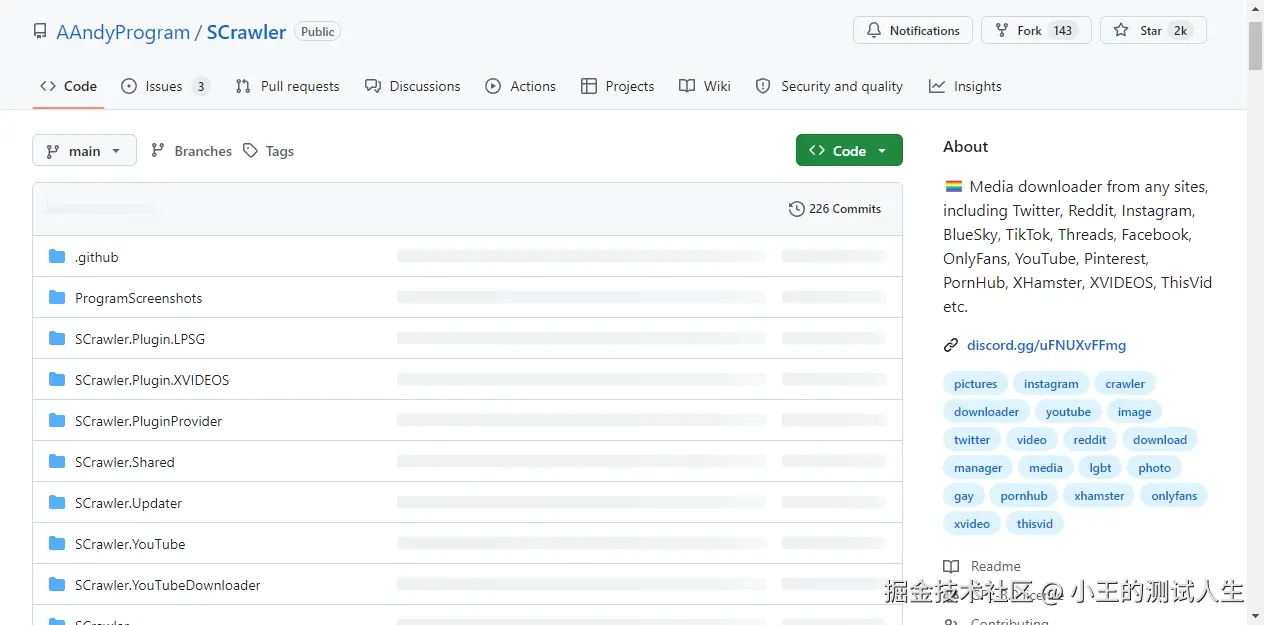Switch to the Code tab
This screenshot has height=625, width=1264.
[x=68, y=86]
